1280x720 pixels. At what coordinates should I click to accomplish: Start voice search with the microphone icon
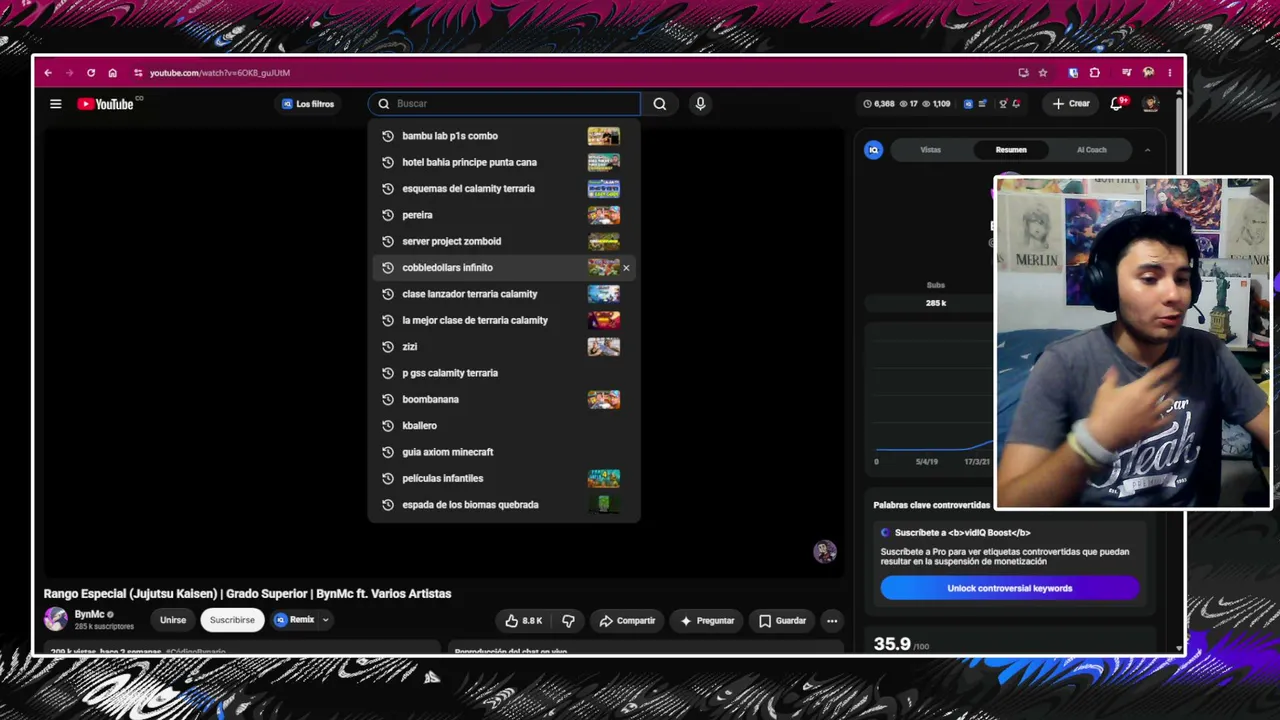click(700, 104)
